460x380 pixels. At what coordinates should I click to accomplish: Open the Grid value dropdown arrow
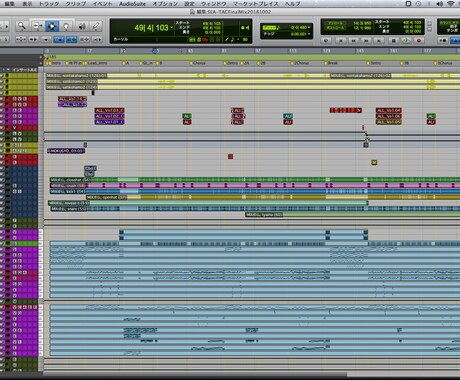point(309,27)
